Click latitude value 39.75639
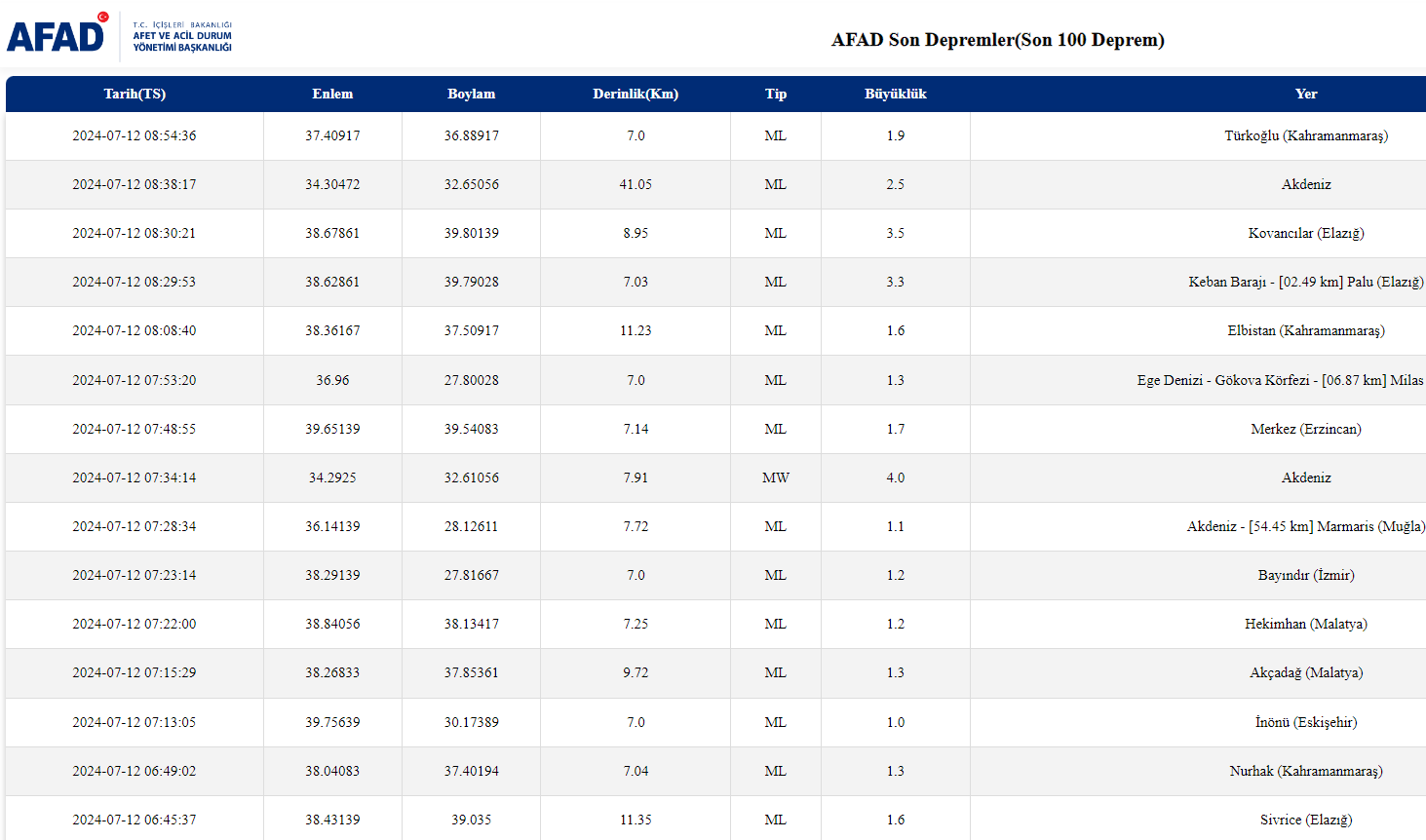The height and width of the screenshot is (840, 1426). [332, 722]
